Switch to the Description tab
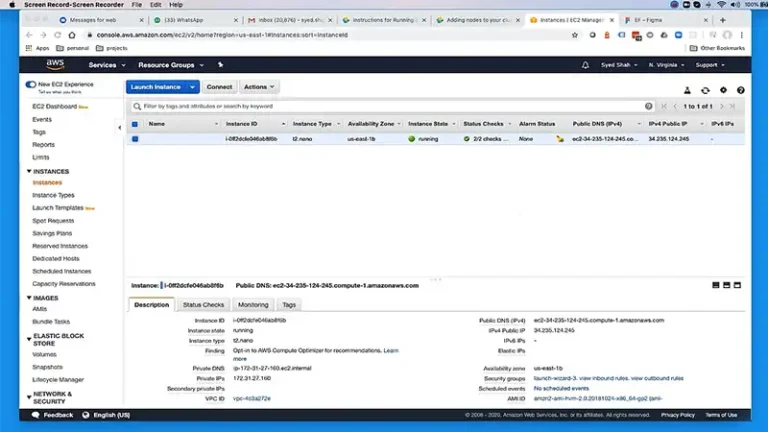This screenshot has width=768, height=432. pyautogui.click(x=151, y=305)
